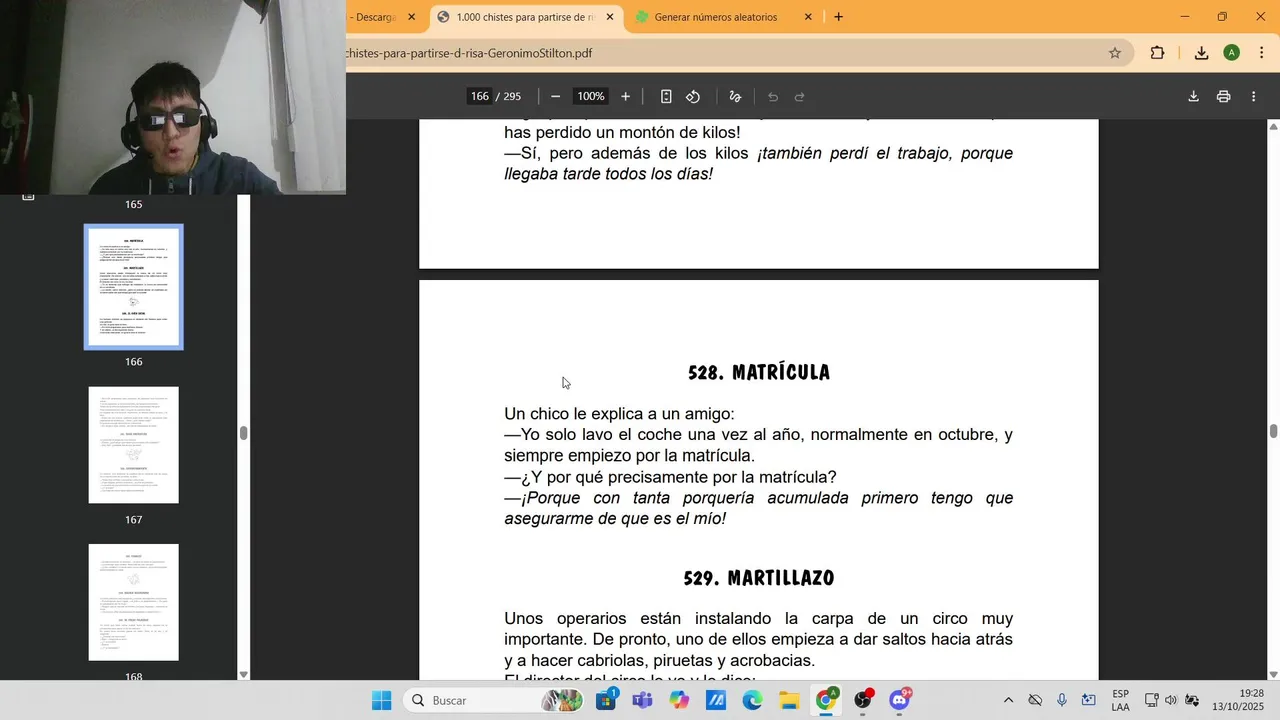Open the Windows Start menu

pos(382,700)
